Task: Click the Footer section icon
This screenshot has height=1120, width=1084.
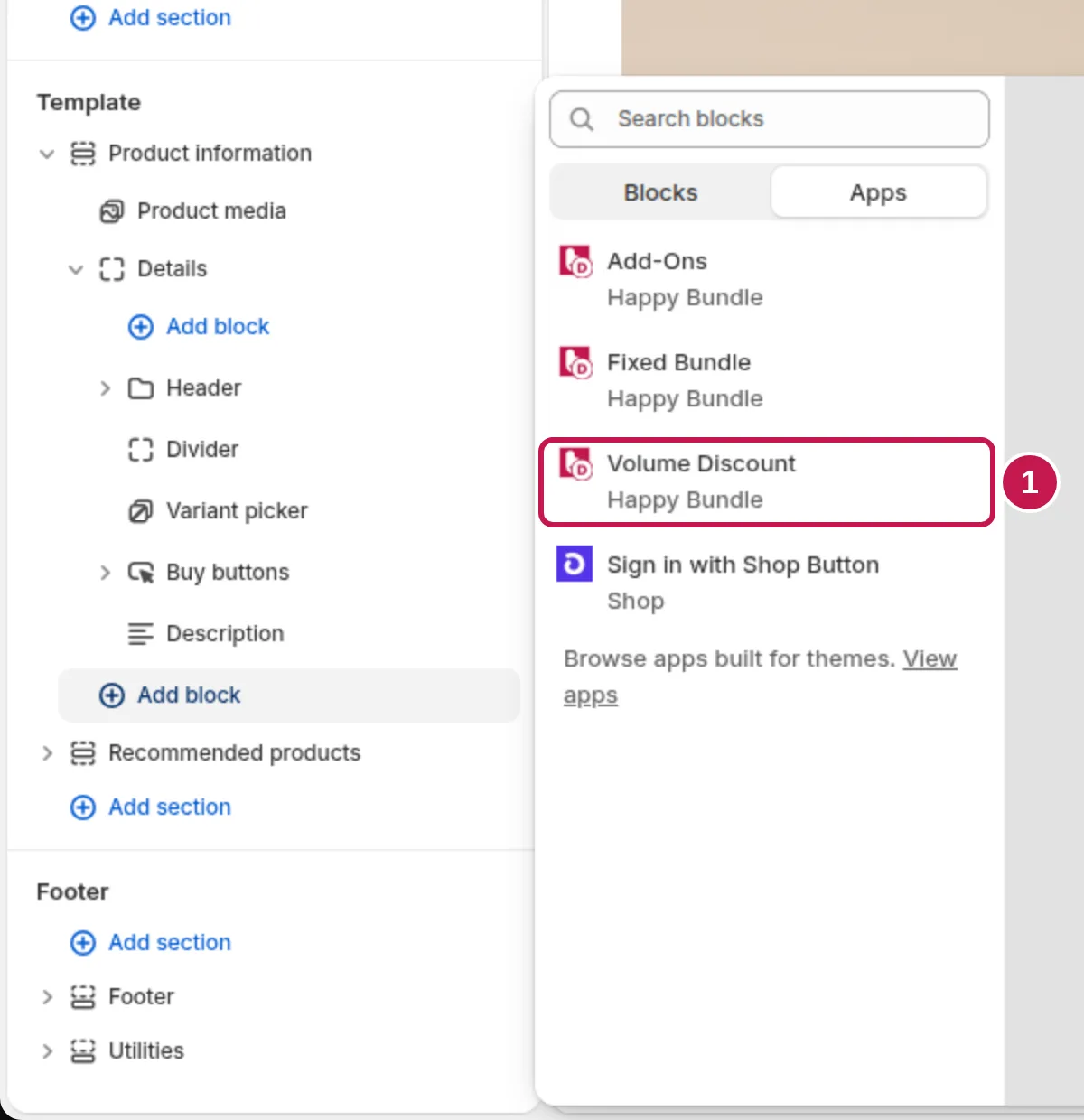Action: (82, 997)
